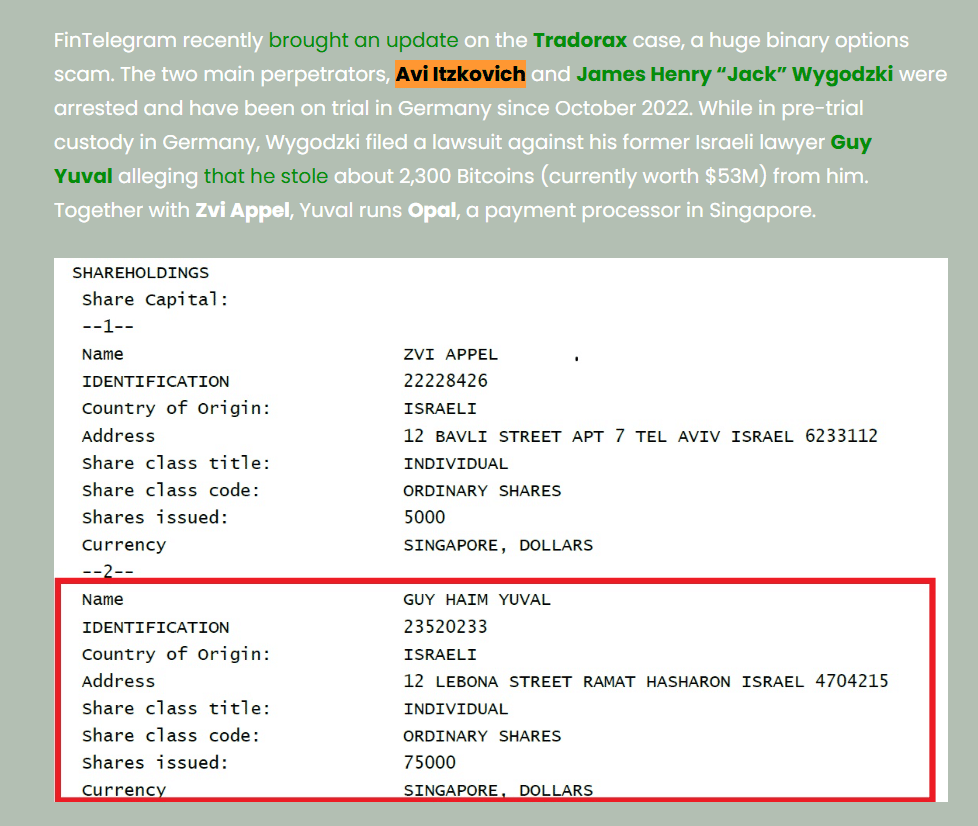Click the "--1--" shareholder entry marker

click(x=108, y=326)
